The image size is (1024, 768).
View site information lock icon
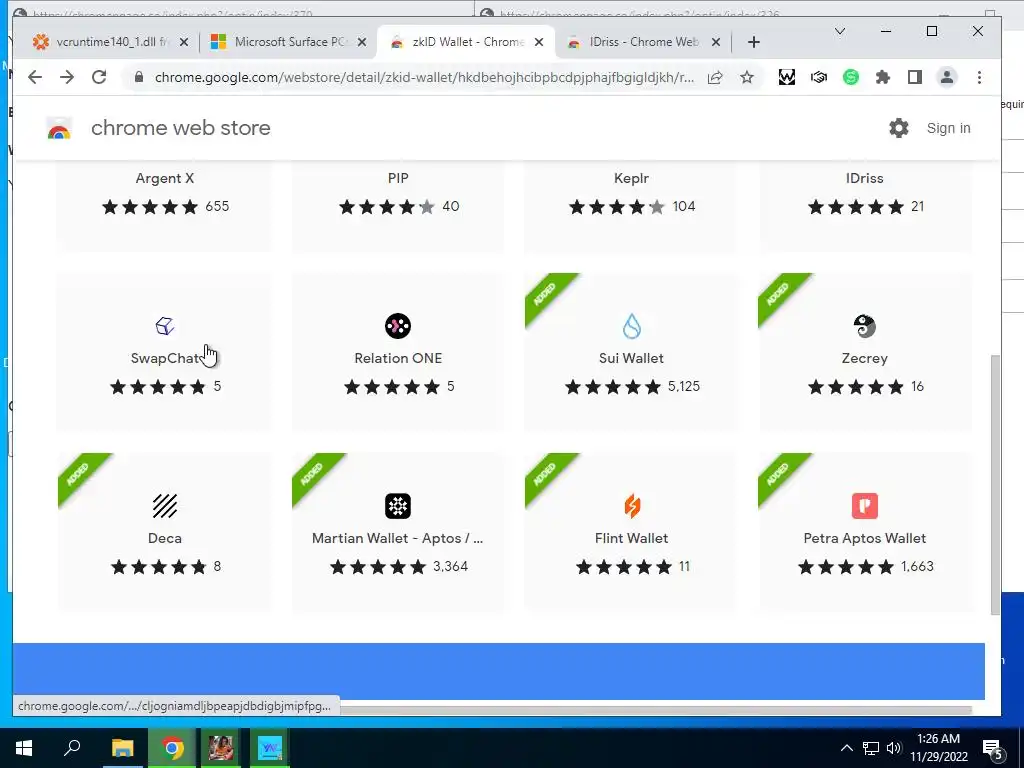pyautogui.click(x=138, y=78)
